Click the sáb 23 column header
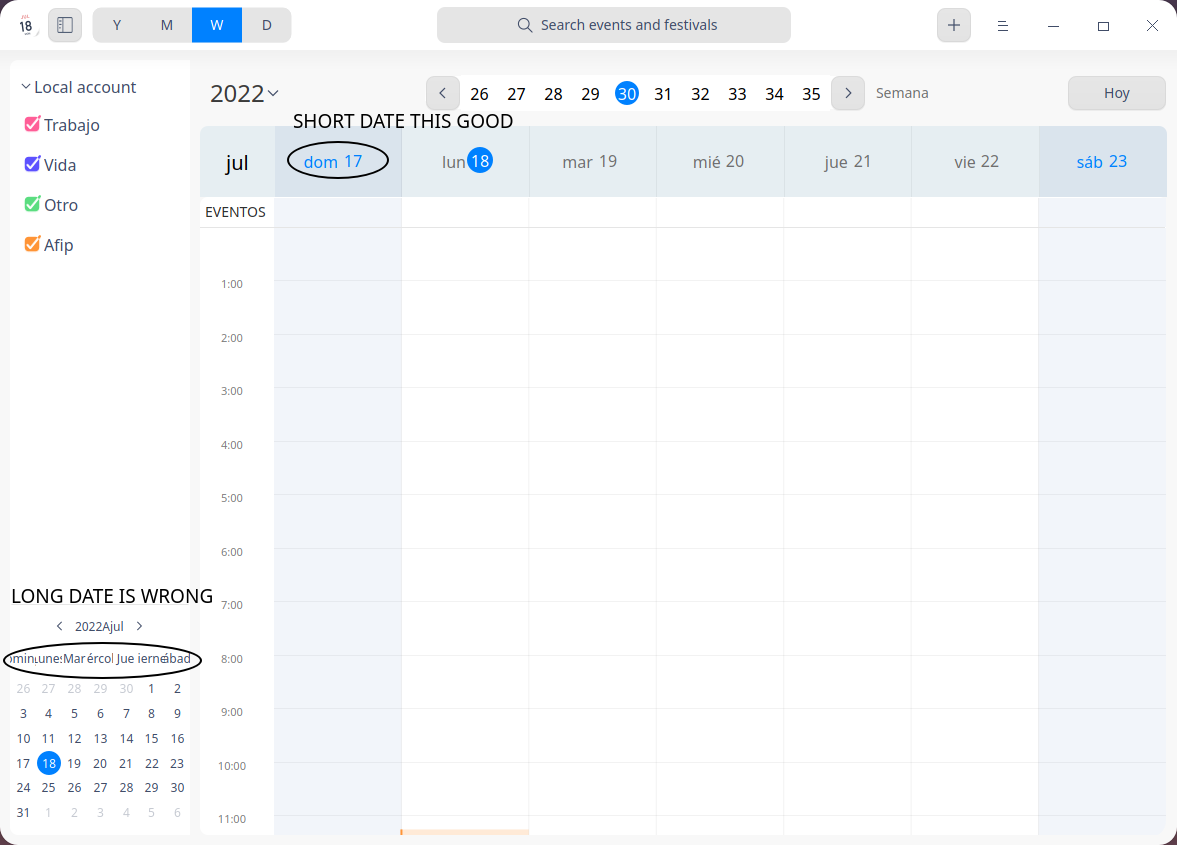 (x=1102, y=161)
